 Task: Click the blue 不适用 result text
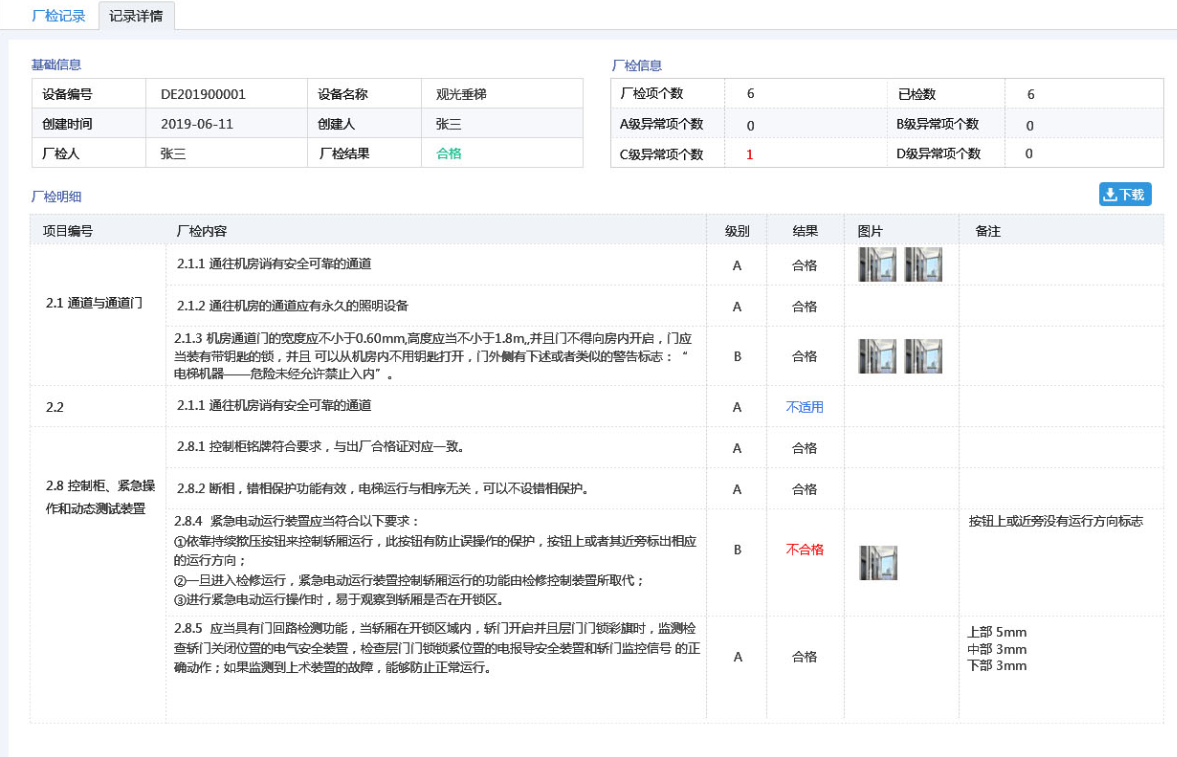click(x=804, y=407)
